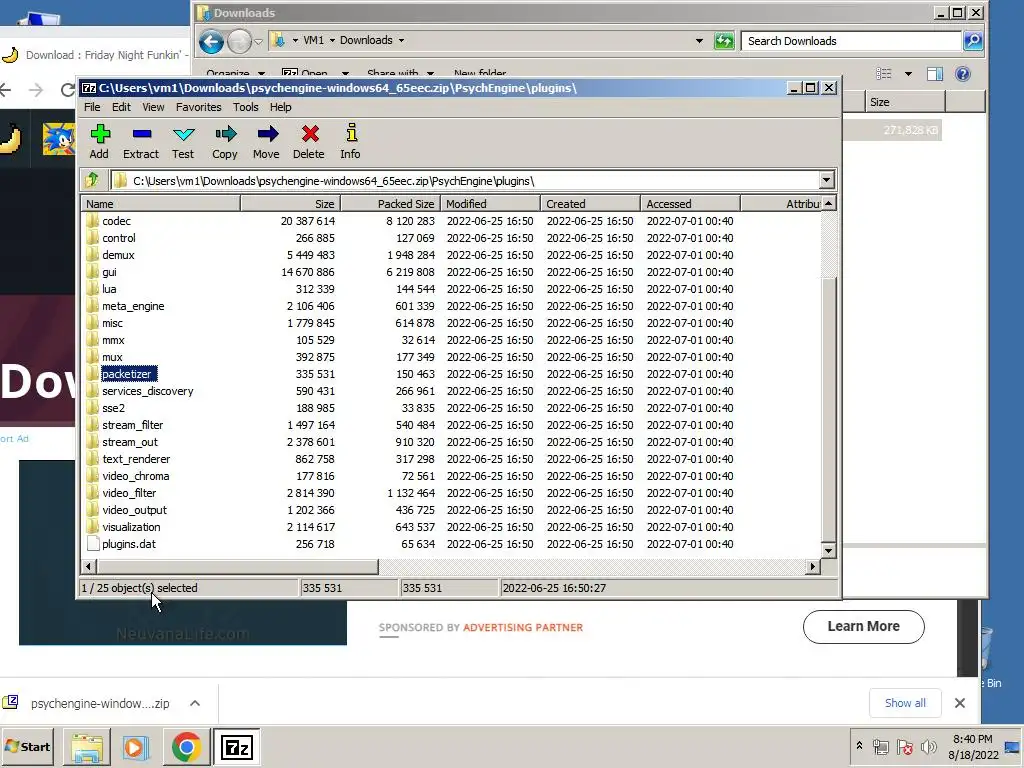Open the explorer address history dropdown
The width and height of the screenshot is (1024, 768).
(x=699, y=40)
